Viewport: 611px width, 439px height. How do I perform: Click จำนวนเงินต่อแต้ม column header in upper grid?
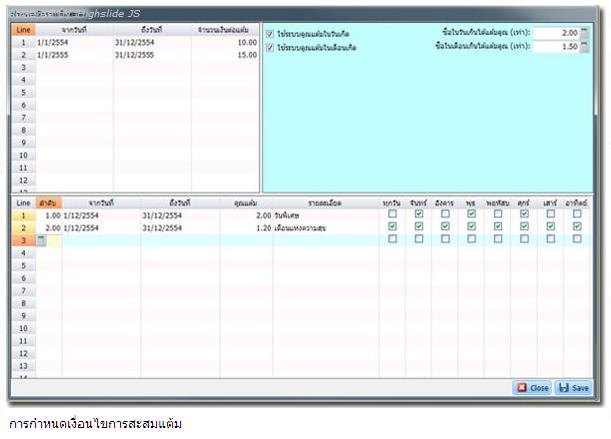tap(225, 31)
